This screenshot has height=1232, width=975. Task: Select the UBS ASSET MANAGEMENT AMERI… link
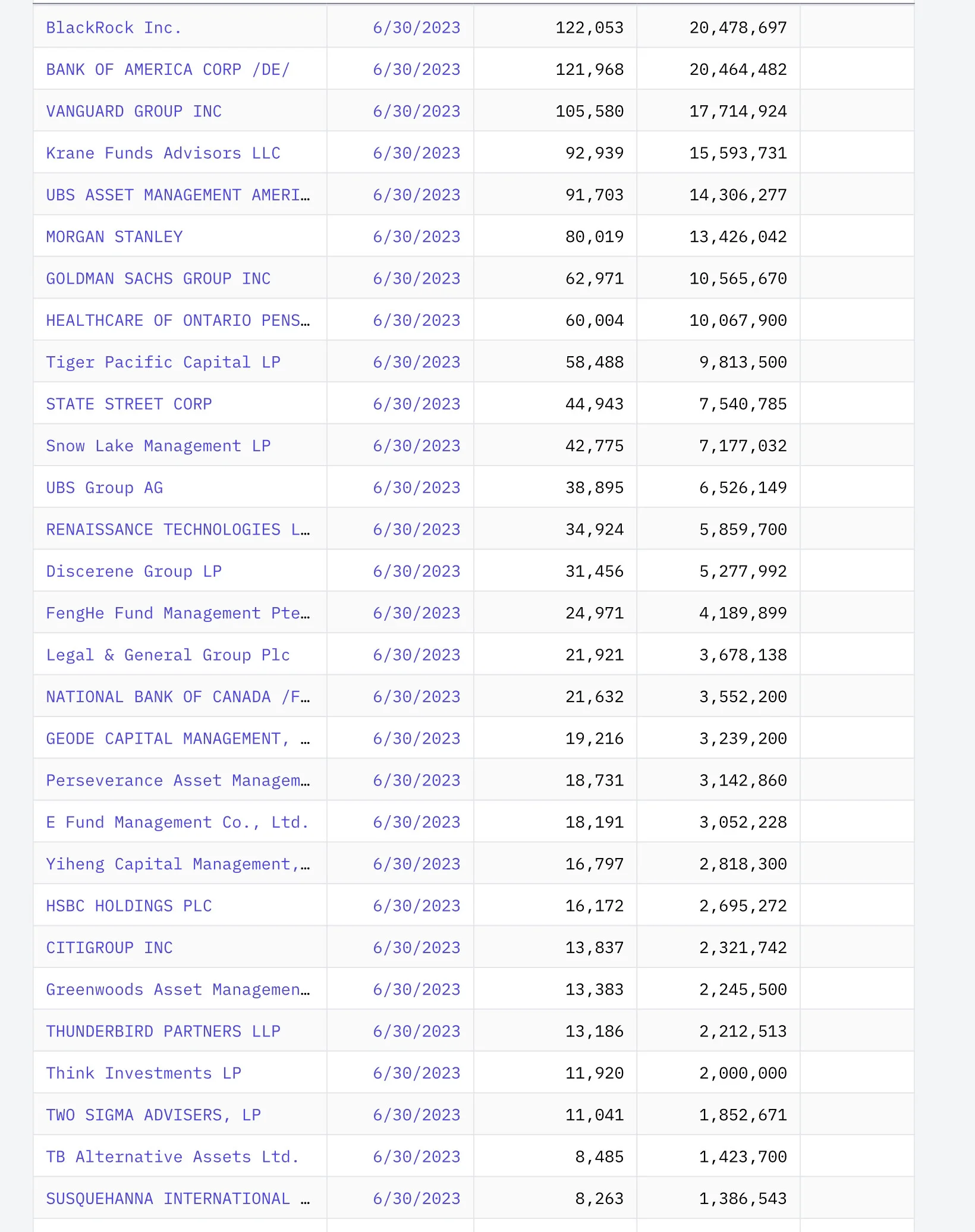tap(178, 195)
